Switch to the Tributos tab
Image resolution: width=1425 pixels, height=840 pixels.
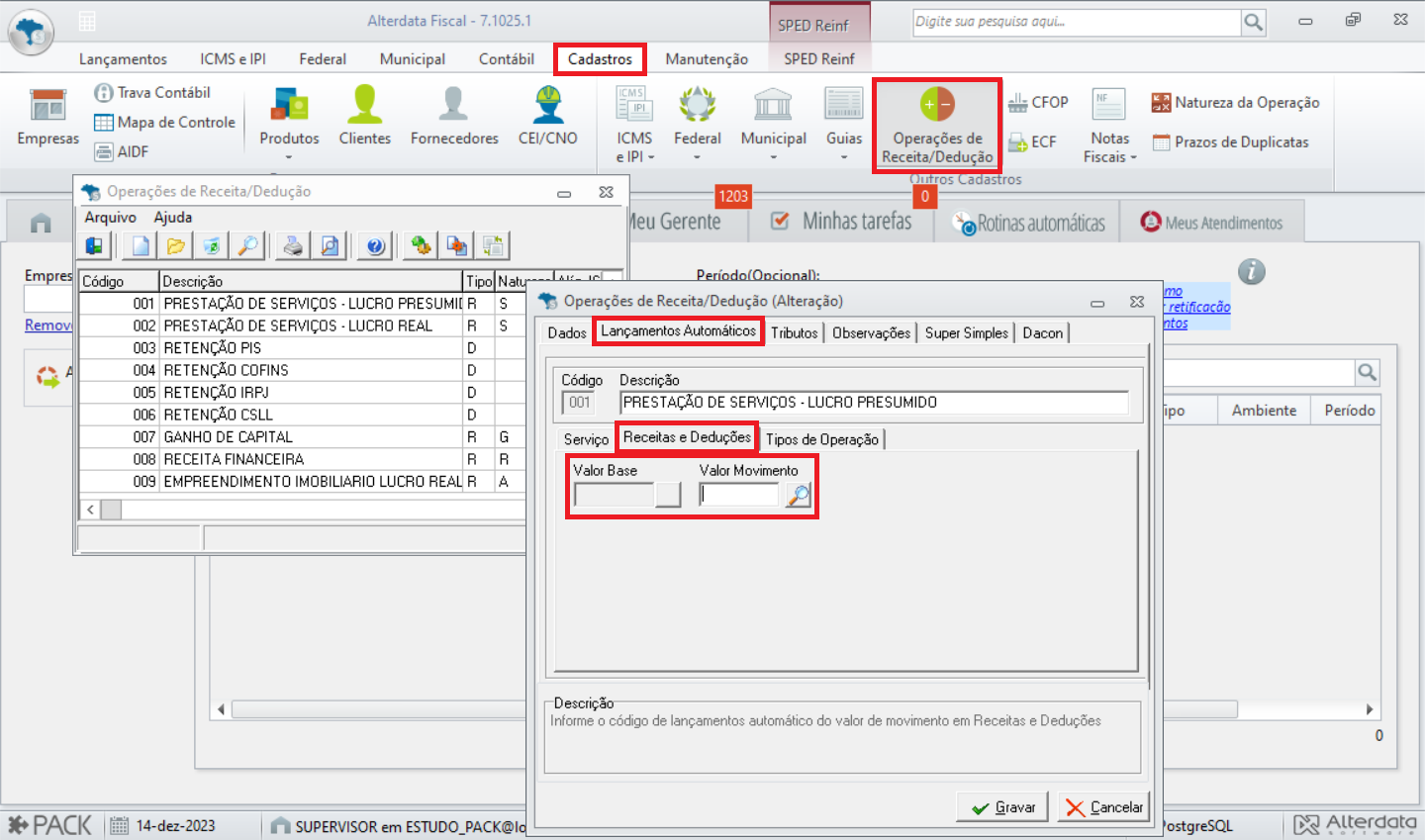pyautogui.click(x=795, y=333)
